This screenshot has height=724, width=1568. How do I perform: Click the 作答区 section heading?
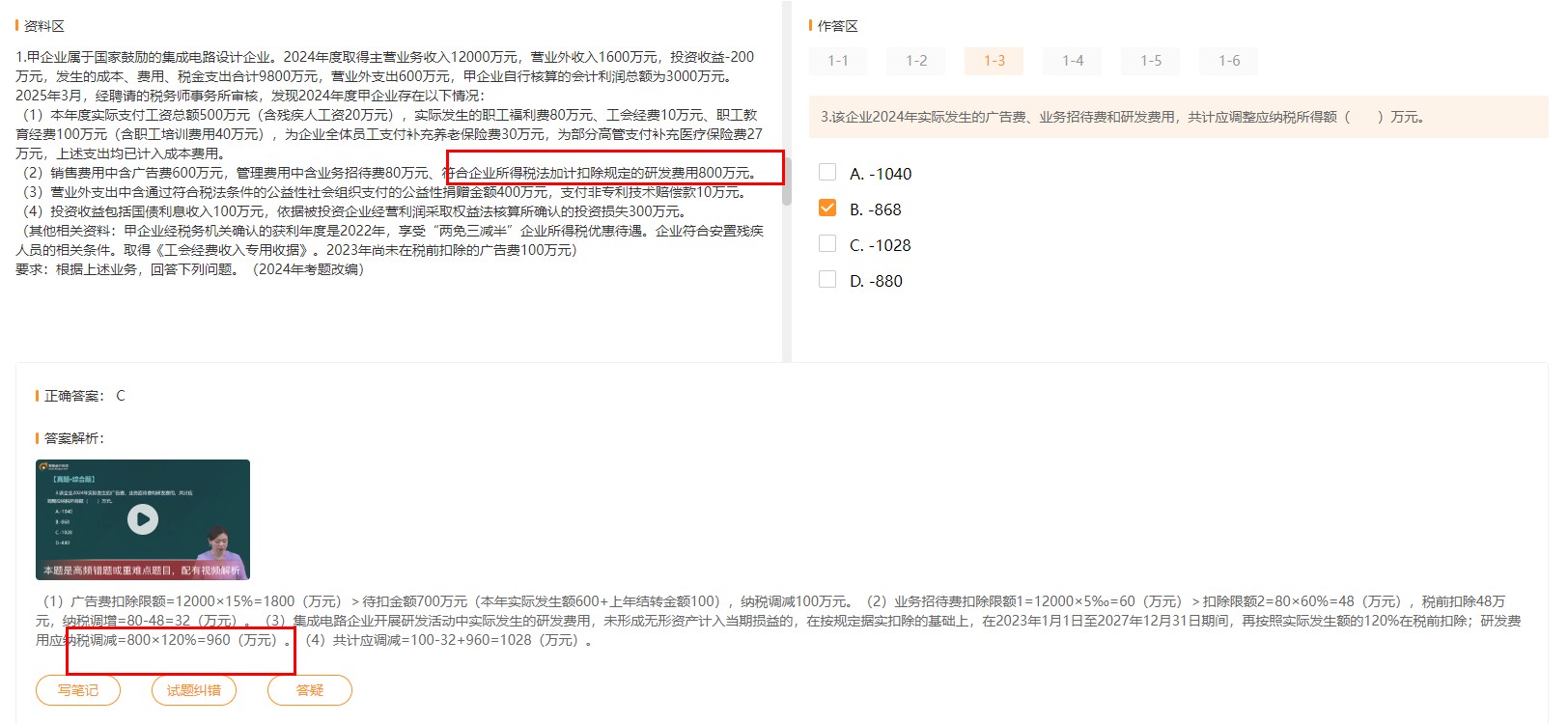[837, 26]
